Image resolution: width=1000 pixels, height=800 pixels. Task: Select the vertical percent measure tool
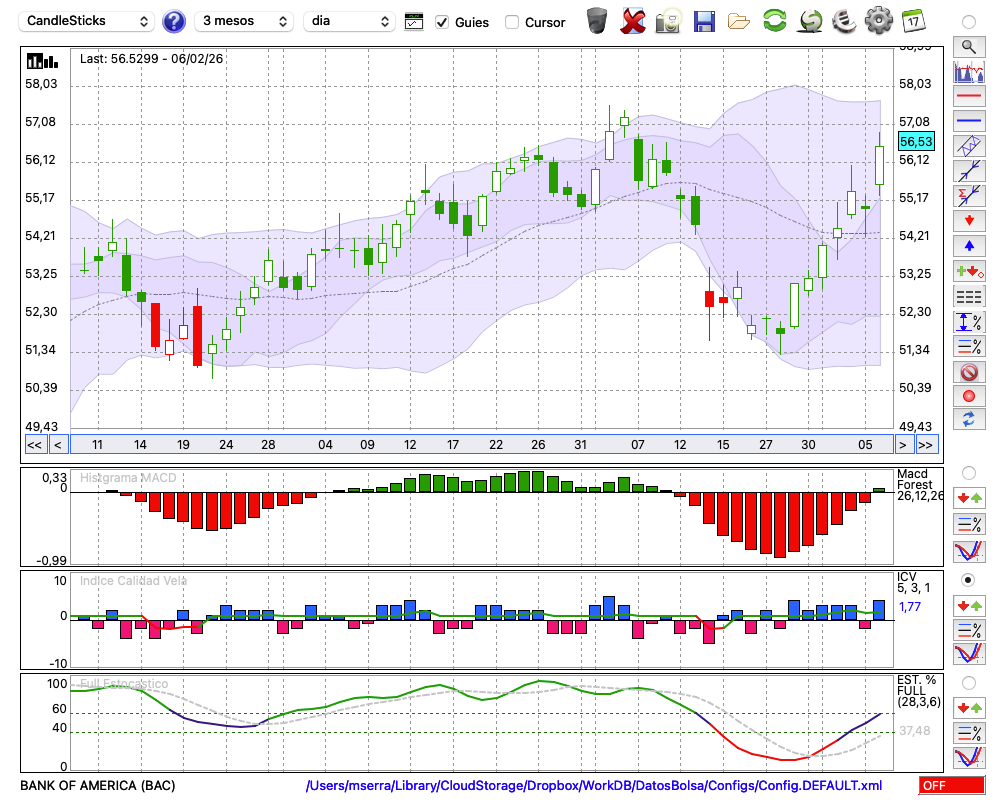coord(969,321)
